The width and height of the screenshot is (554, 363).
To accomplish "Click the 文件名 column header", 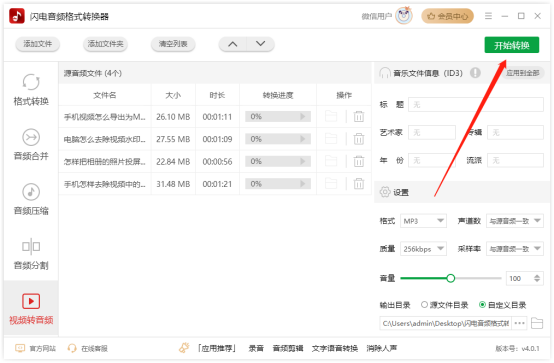I will point(105,95).
